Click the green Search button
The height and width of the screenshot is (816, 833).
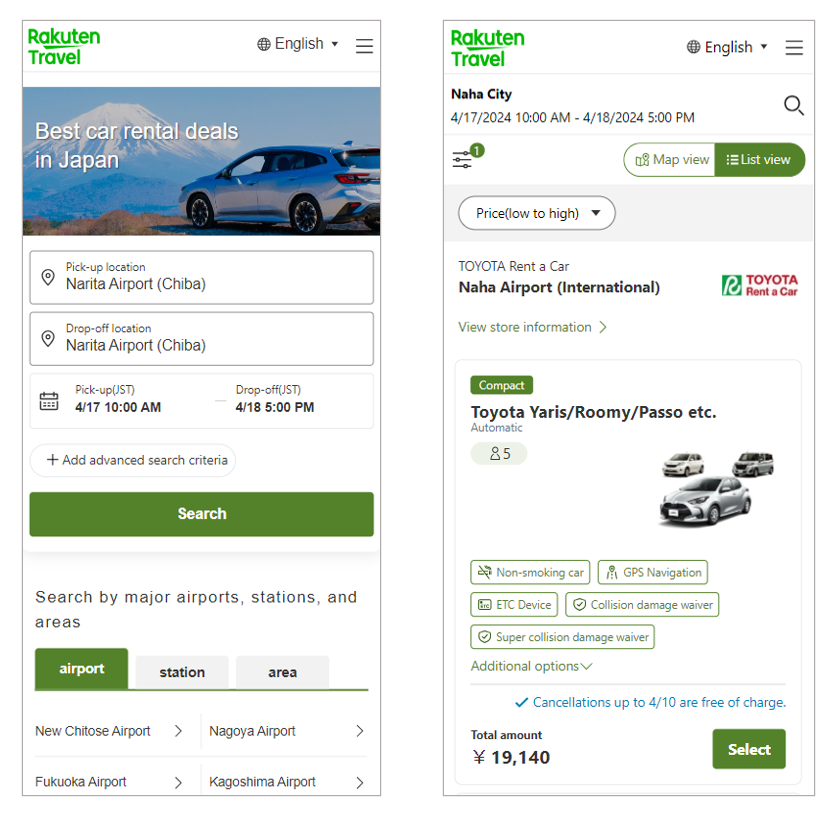[x=202, y=514]
